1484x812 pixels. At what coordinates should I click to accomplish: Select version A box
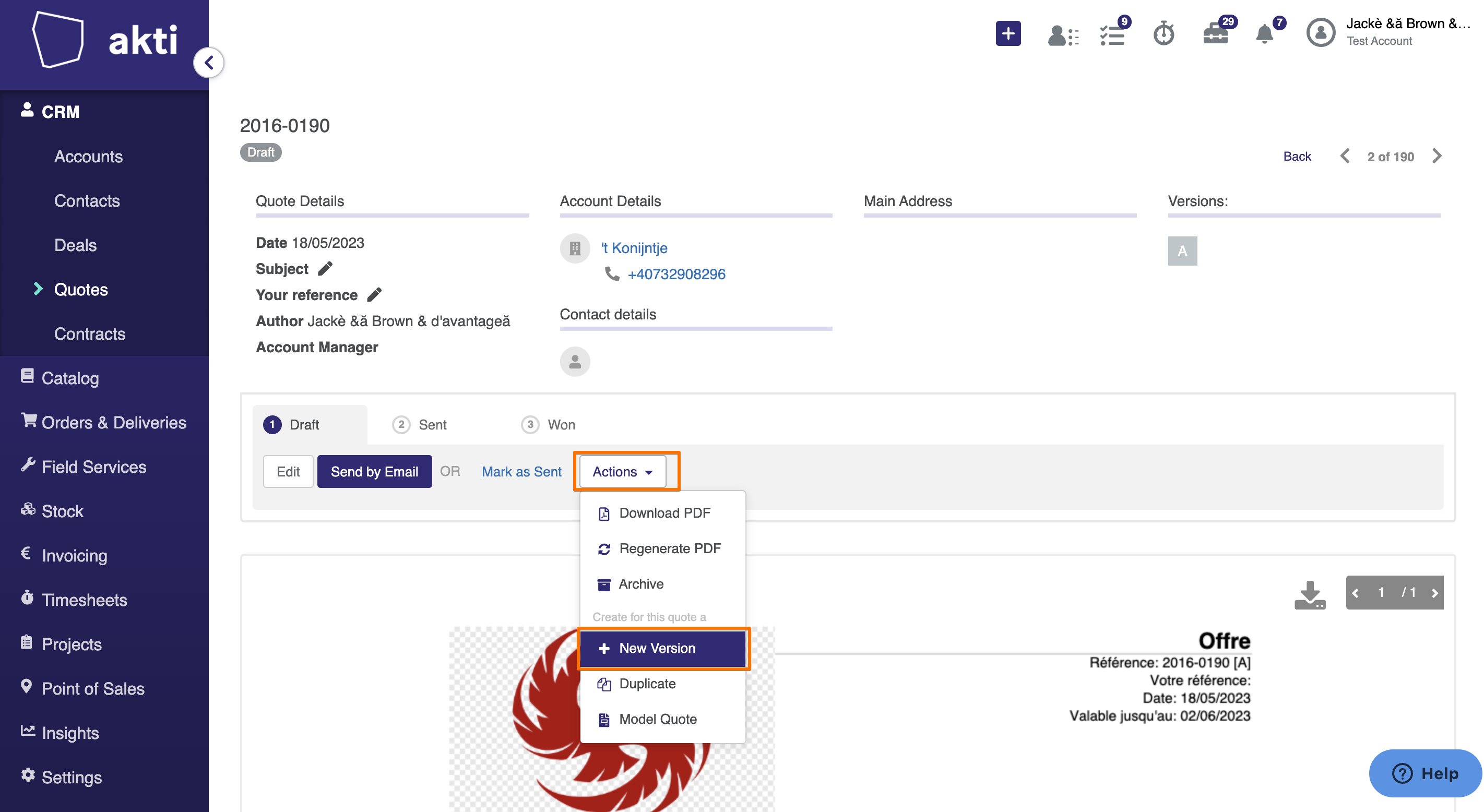click(x=1182, y=250)
